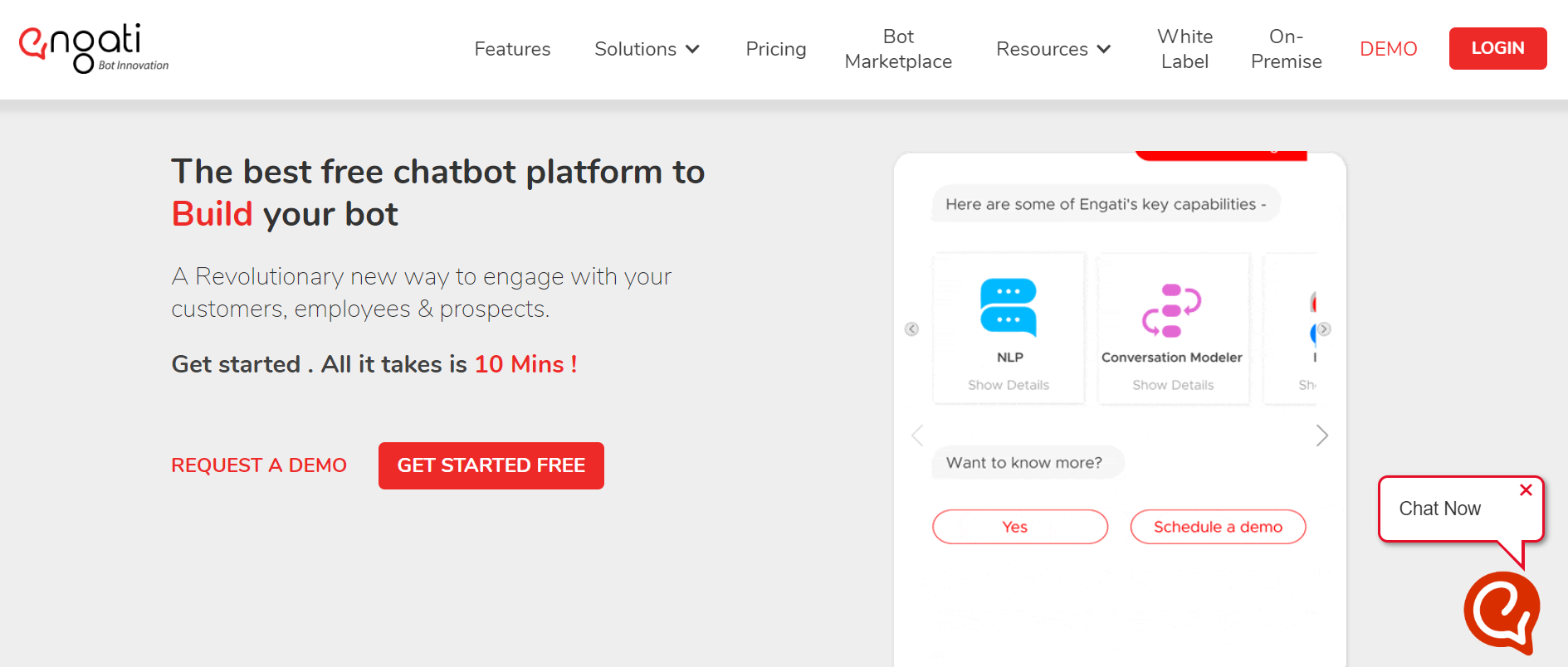1568x667 pixels.
Task: Go to next slide with large right chevron
Action: (1322, 436)
